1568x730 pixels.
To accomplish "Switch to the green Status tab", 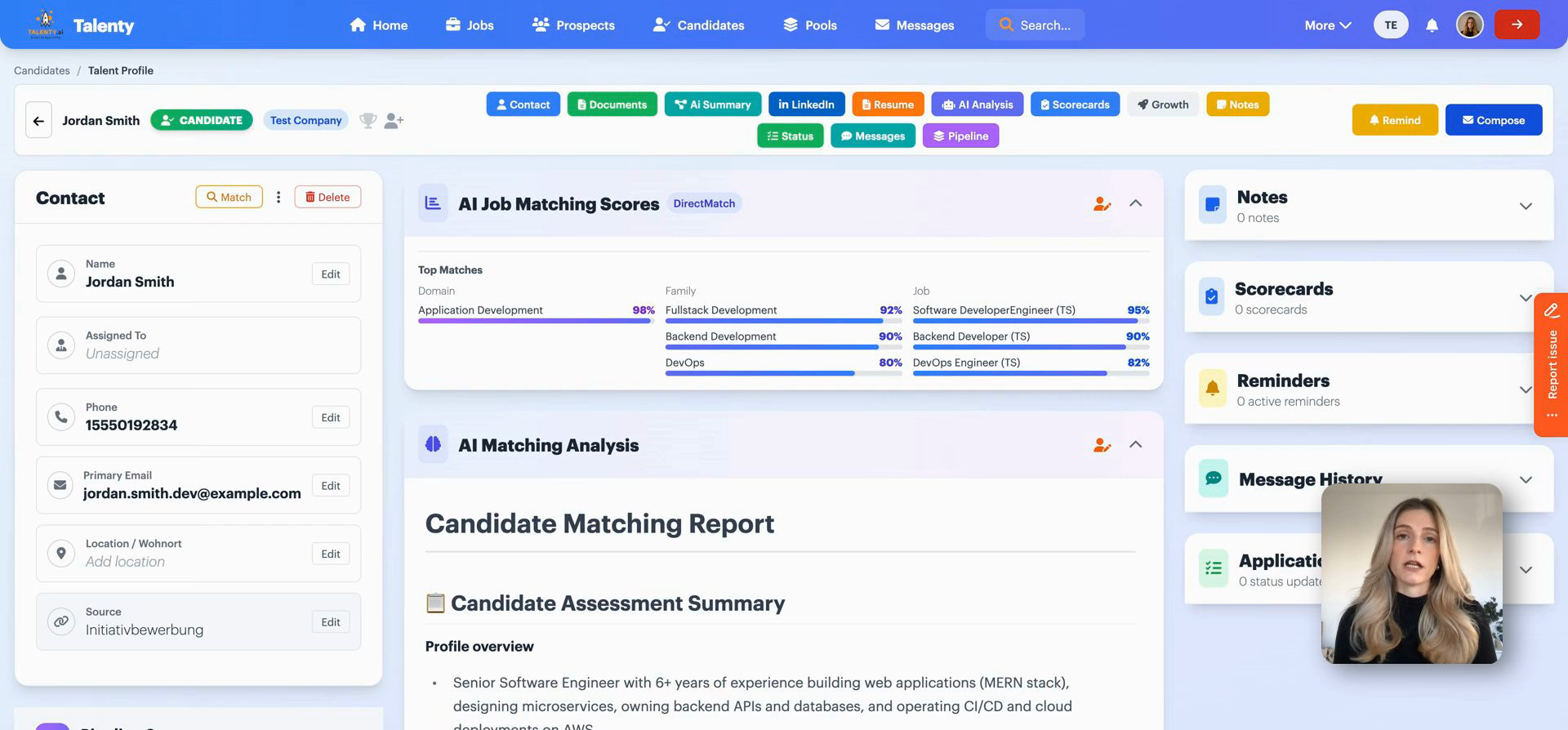I will tap(790, 136).
